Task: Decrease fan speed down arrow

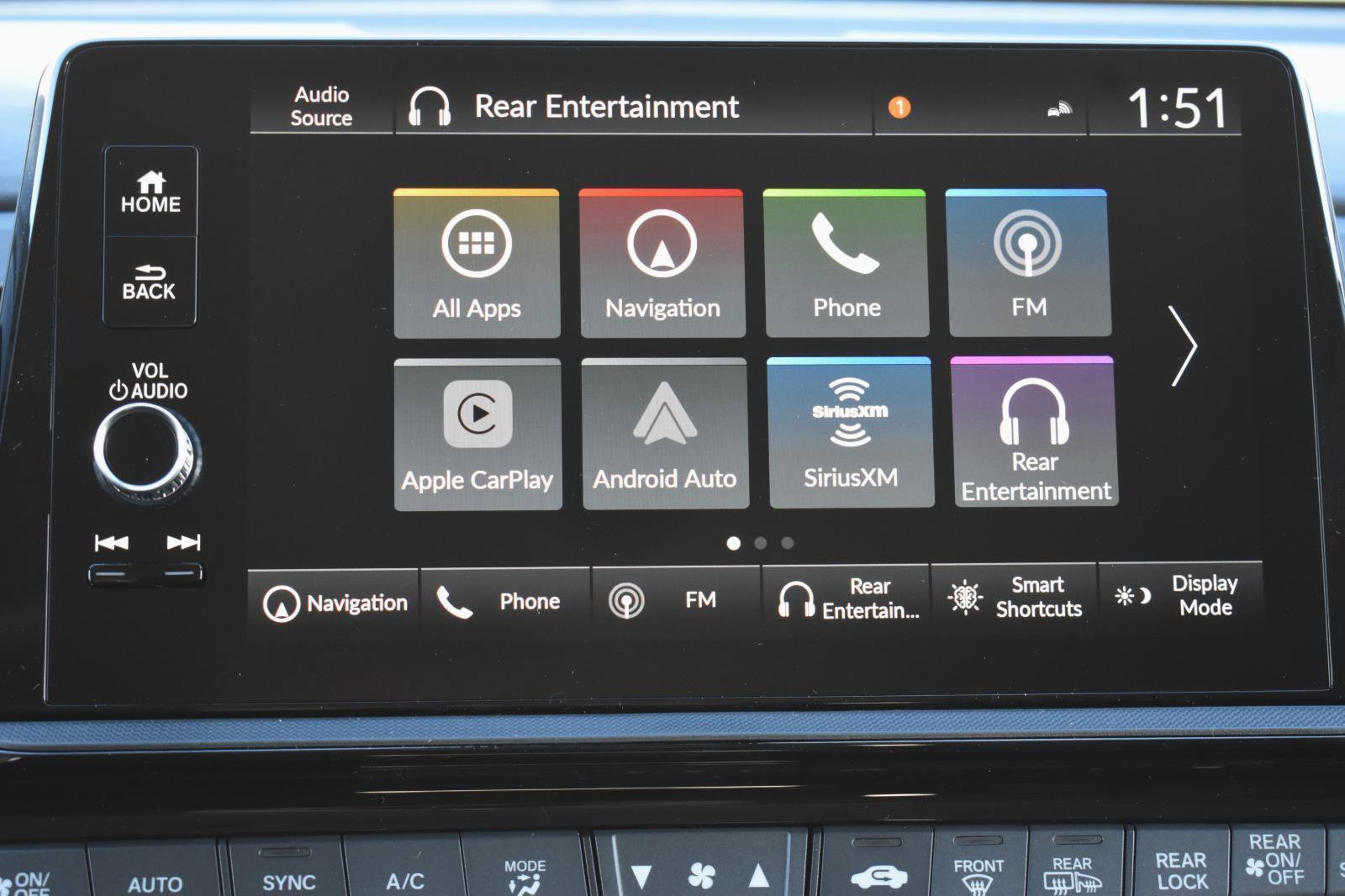Action: (641, 877)
